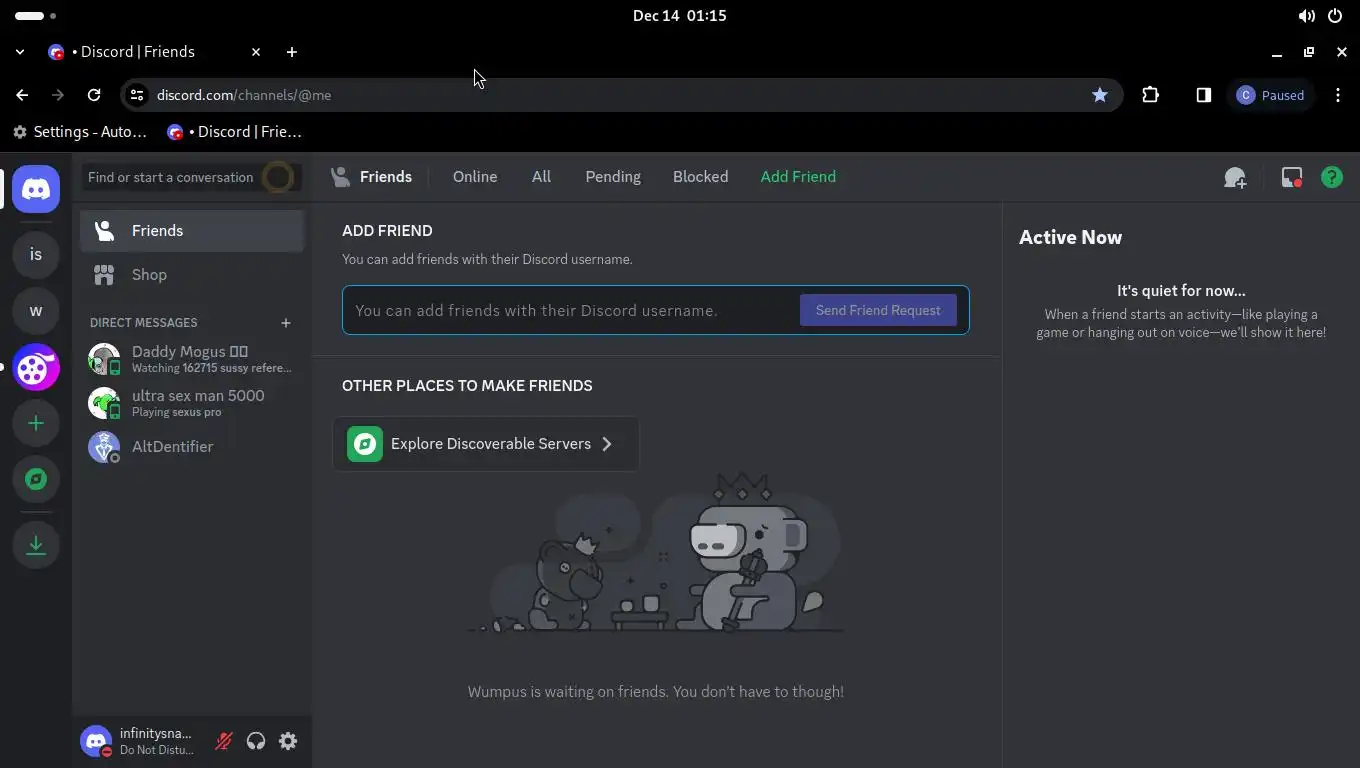1360x768 pixels.
Task: Switch to the Online tab
Action: (x=475, y=177)
